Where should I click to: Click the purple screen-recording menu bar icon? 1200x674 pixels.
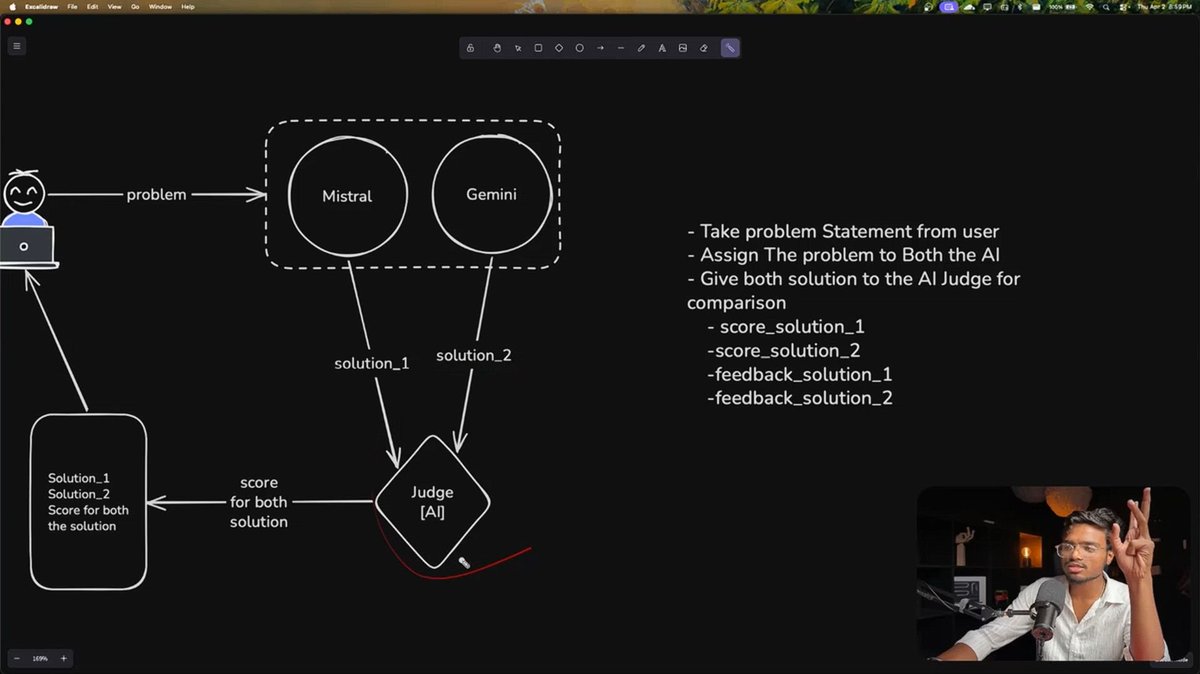(948, 7)
